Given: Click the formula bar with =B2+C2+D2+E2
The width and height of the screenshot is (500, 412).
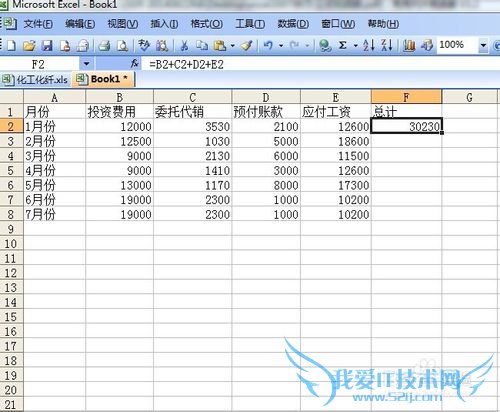Looking at the screenshot, I should coord(320,64).
